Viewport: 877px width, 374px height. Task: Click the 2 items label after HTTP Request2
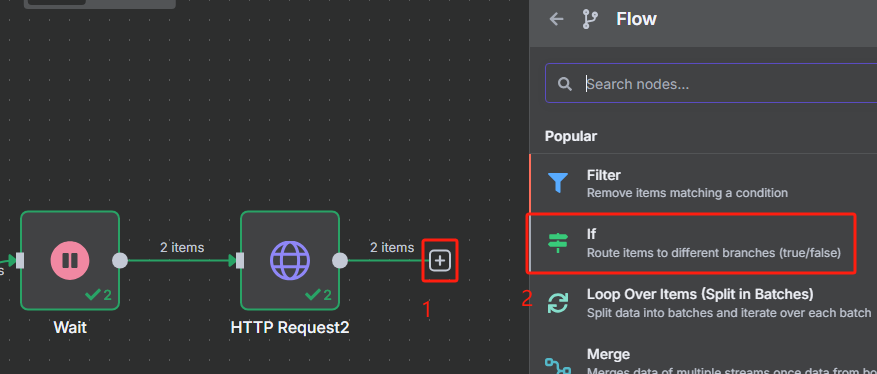392,247
